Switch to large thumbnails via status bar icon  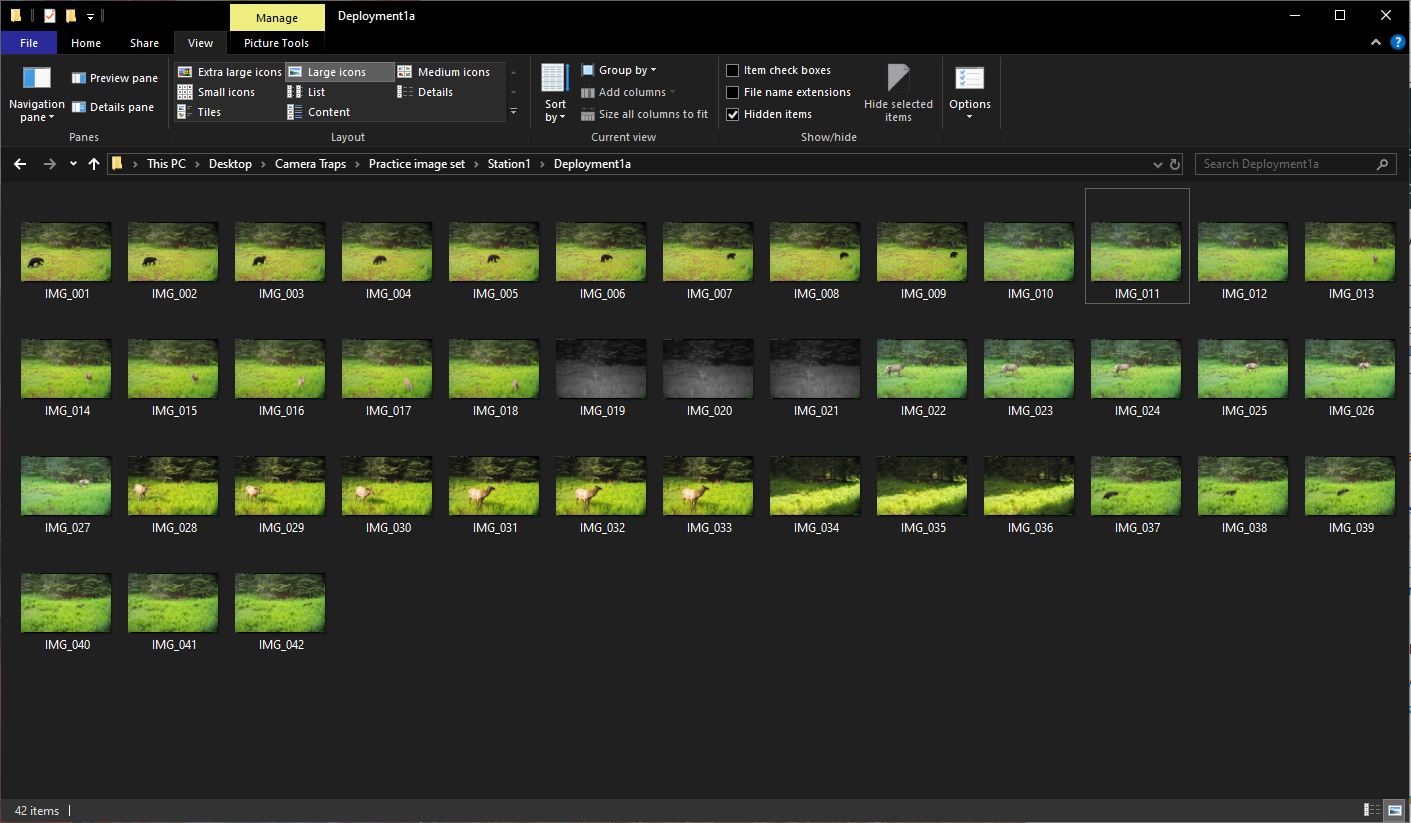(x=1396, y=809)
